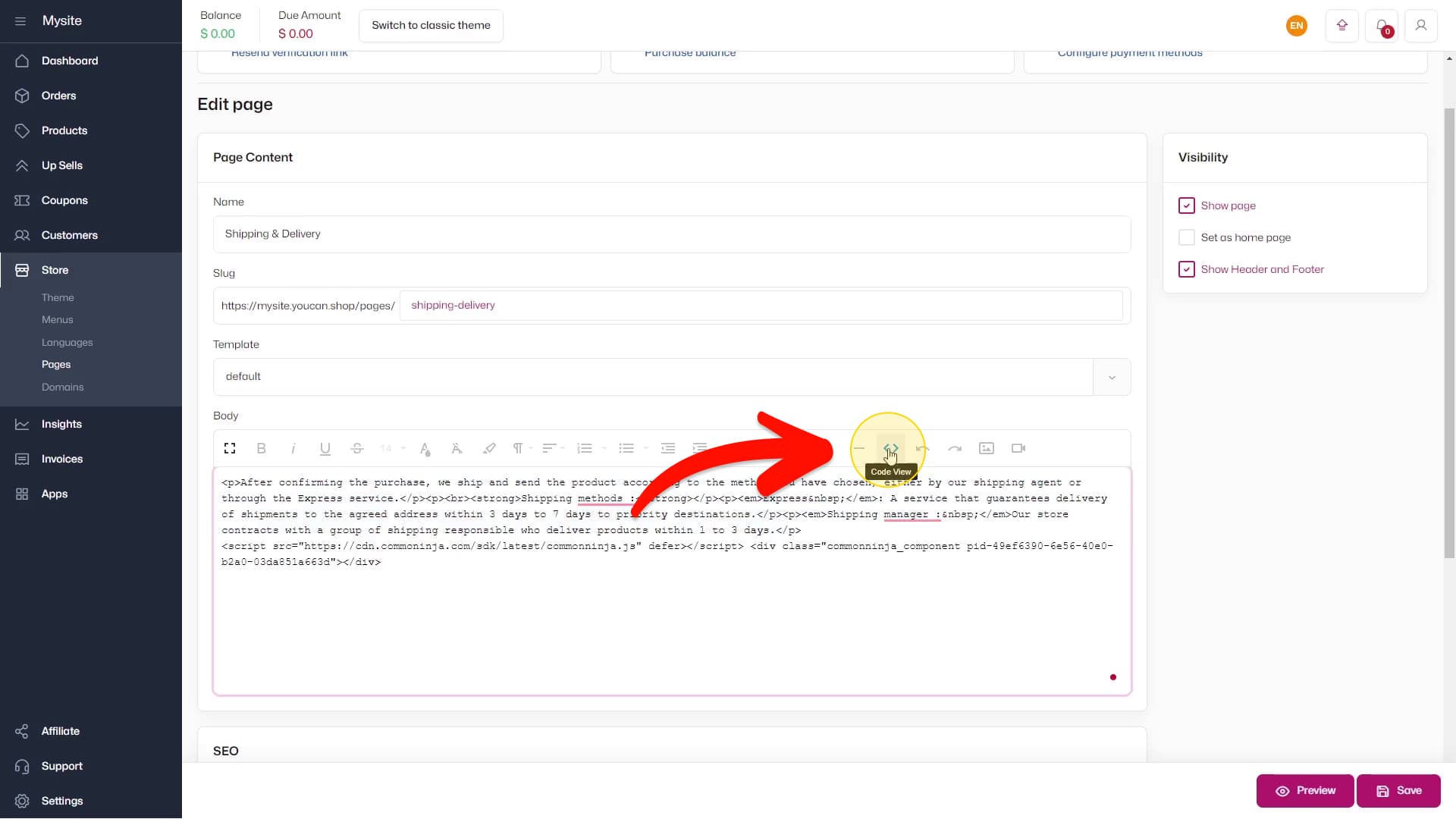Click the redo arrow icon
This screenshot has width=1456, height=819.
tap(955, 448)
